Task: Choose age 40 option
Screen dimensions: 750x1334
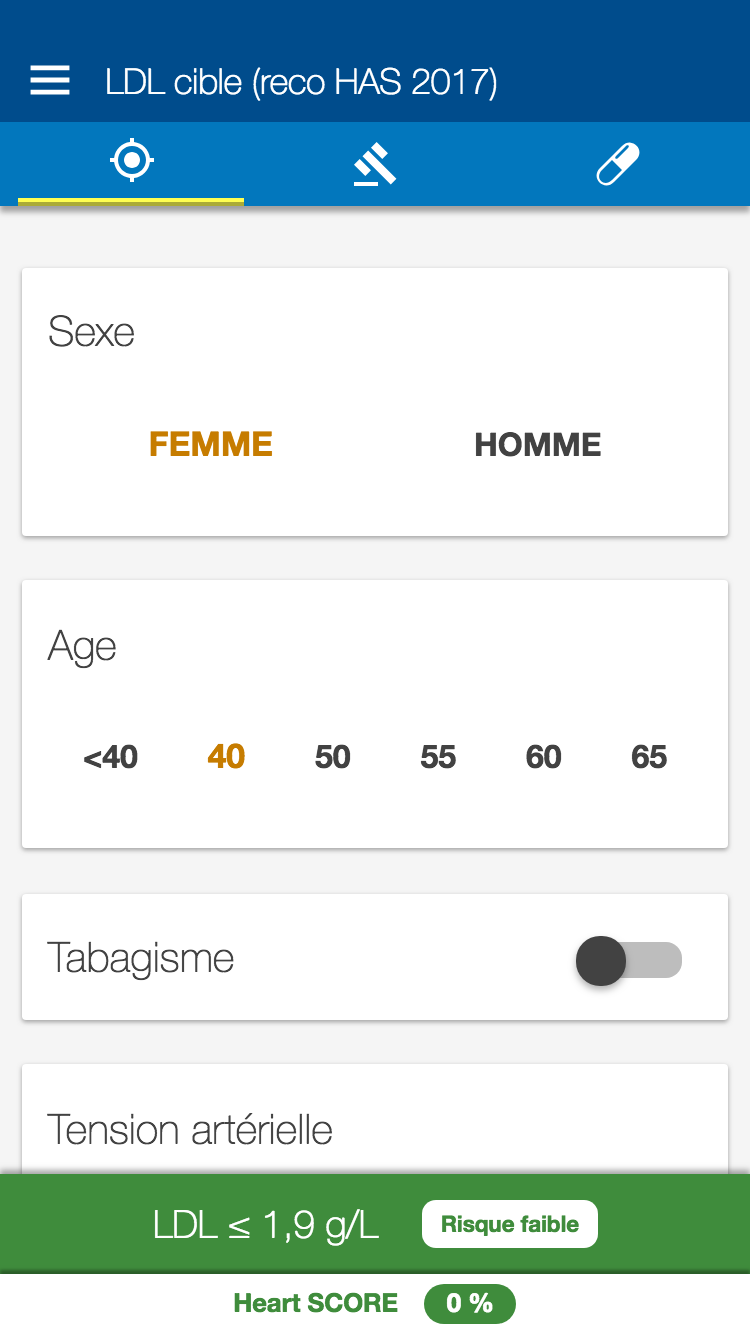Action: coord(226,757)
